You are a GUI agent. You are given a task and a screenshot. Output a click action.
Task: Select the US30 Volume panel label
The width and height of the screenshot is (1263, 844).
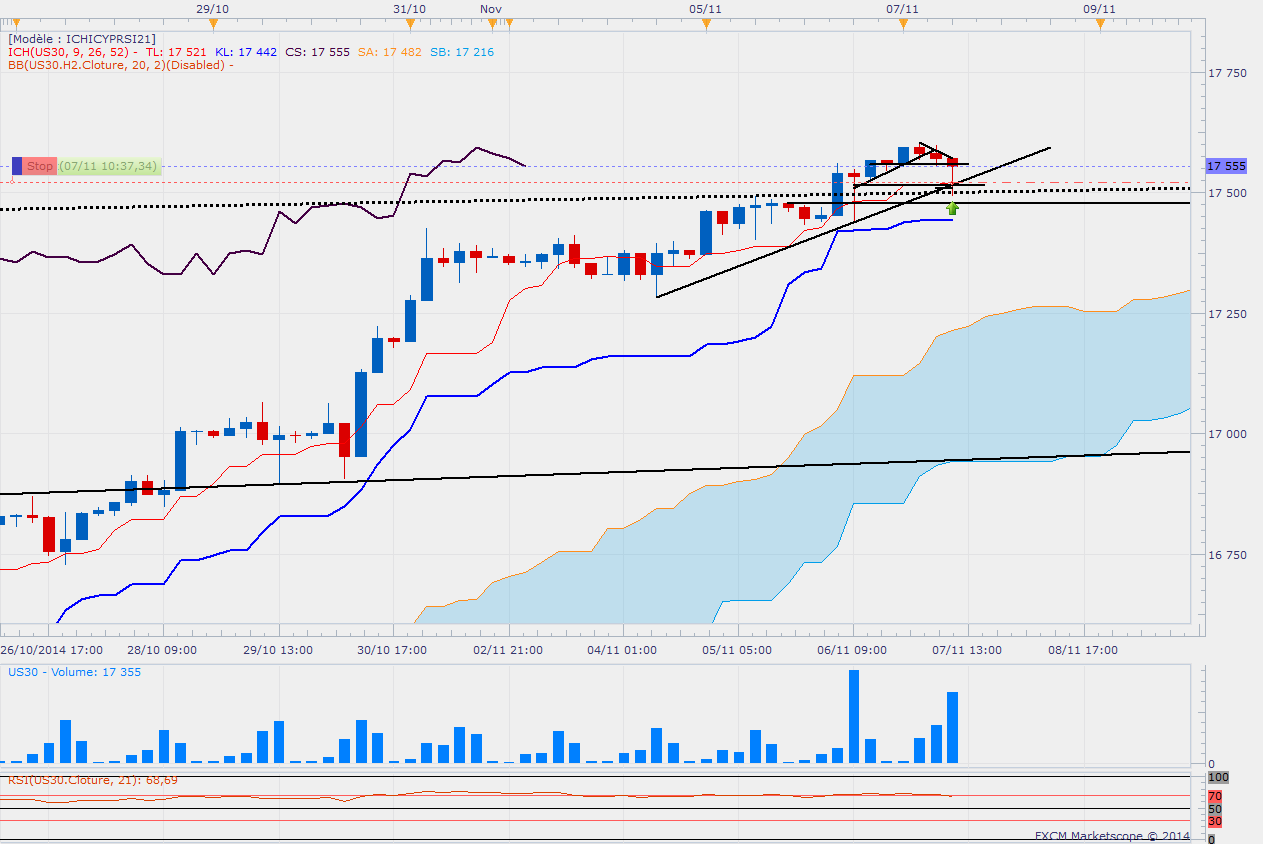coord(74,672)
